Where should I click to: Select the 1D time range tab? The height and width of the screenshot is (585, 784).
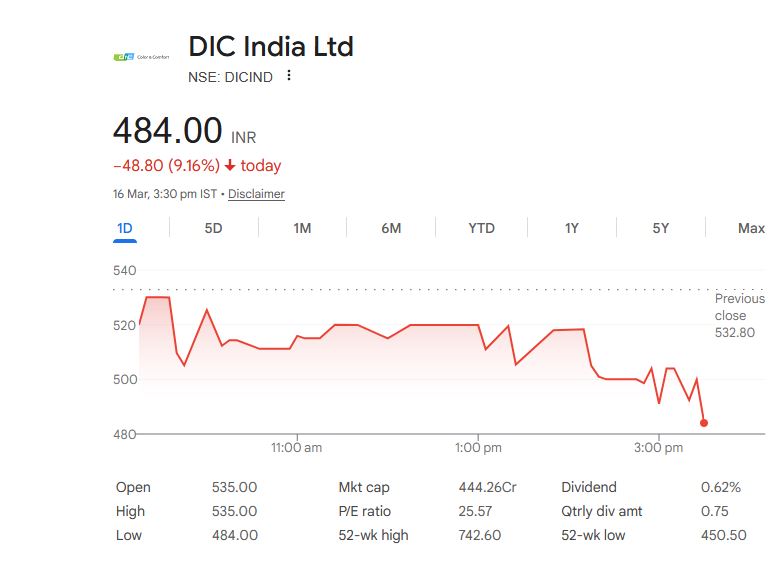125,228
